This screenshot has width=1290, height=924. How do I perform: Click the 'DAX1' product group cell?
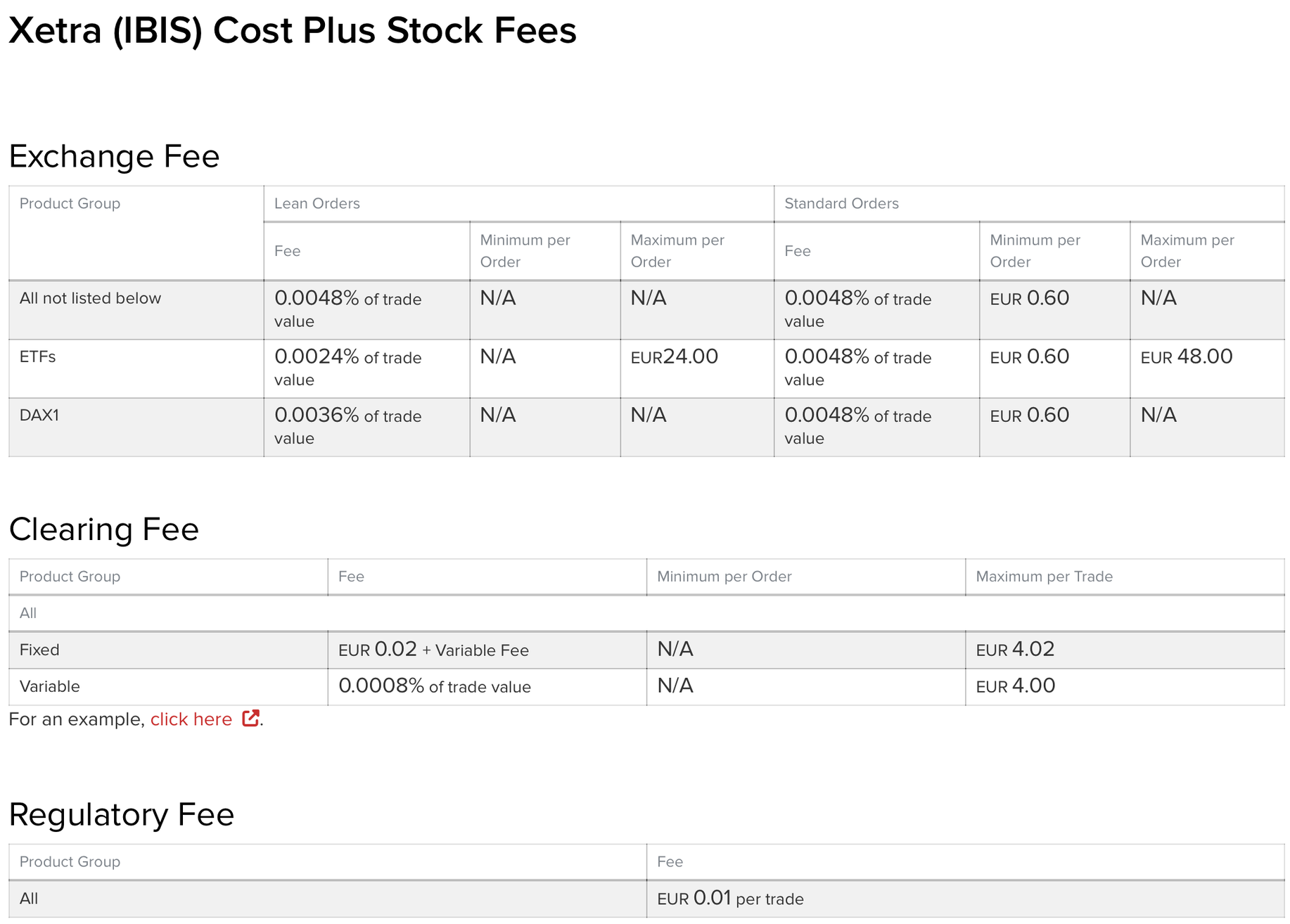39,416
